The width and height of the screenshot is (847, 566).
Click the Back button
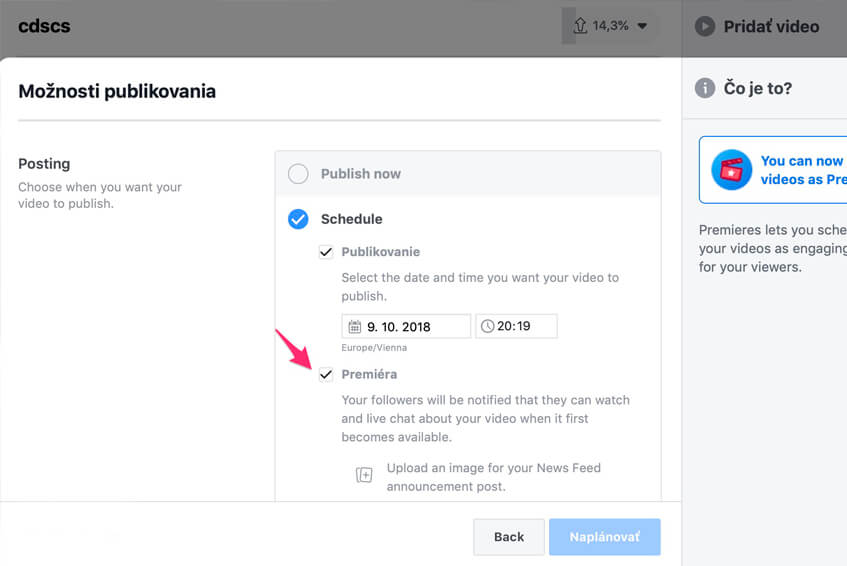coord(509,537)
